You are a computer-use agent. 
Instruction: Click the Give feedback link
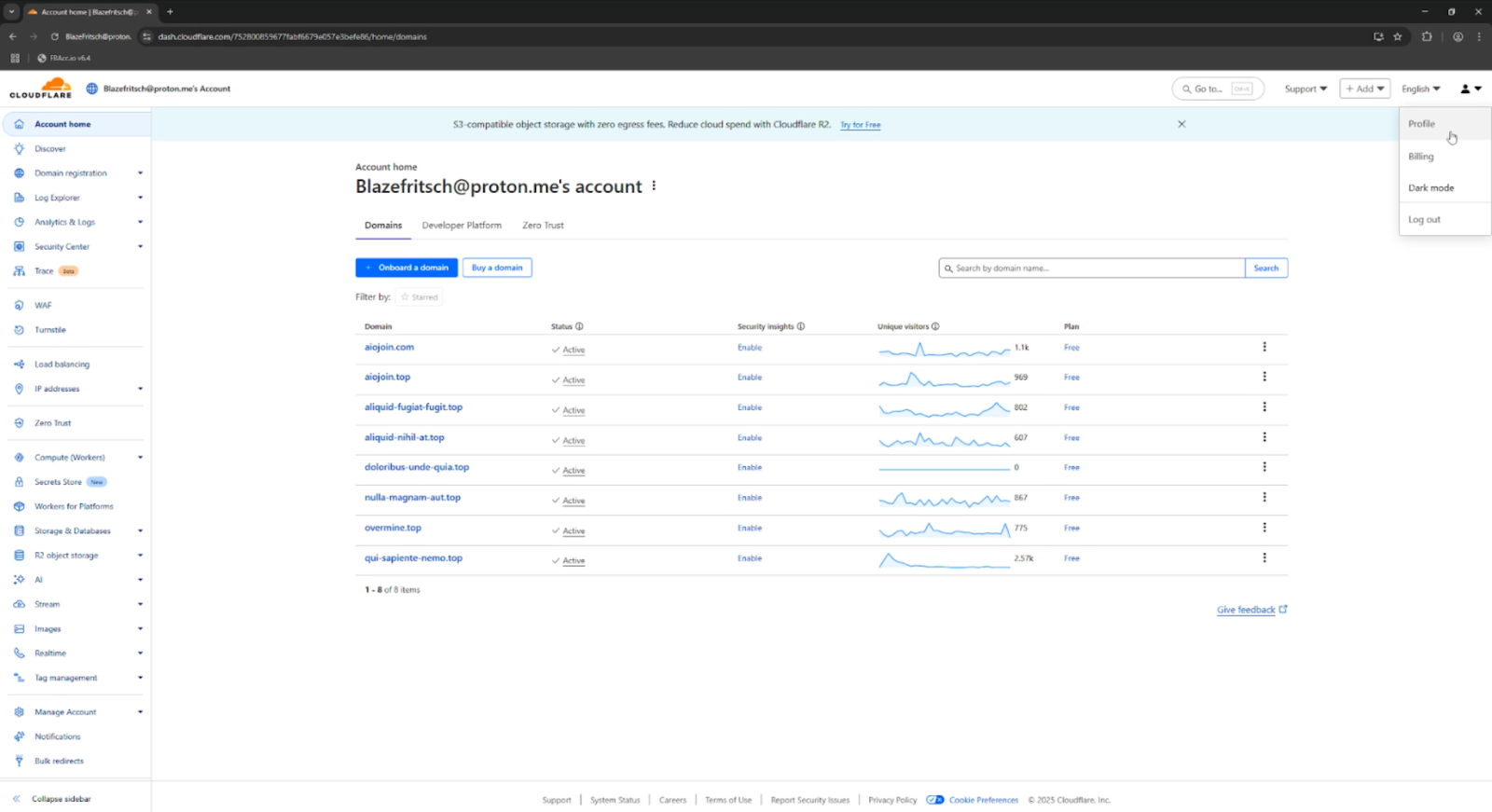(1251, 610)
